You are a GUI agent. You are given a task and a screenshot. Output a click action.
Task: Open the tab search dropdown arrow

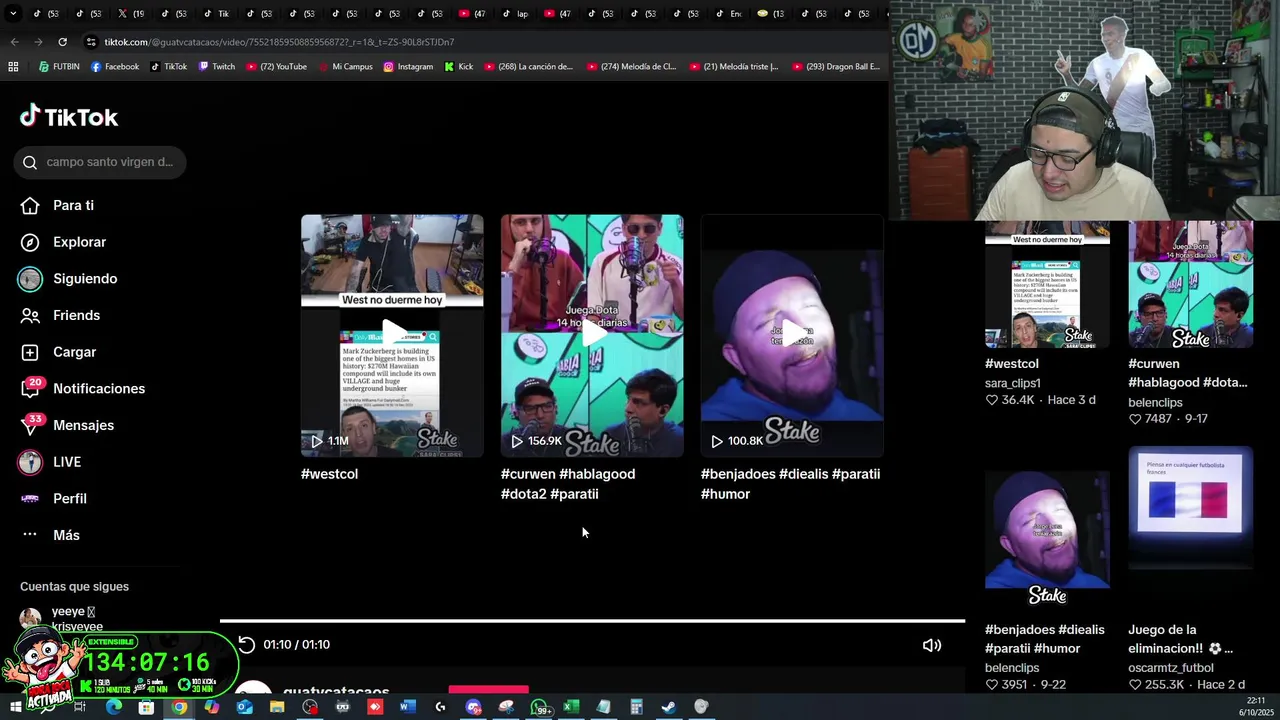pyautogui.click(x=13, y=13)
